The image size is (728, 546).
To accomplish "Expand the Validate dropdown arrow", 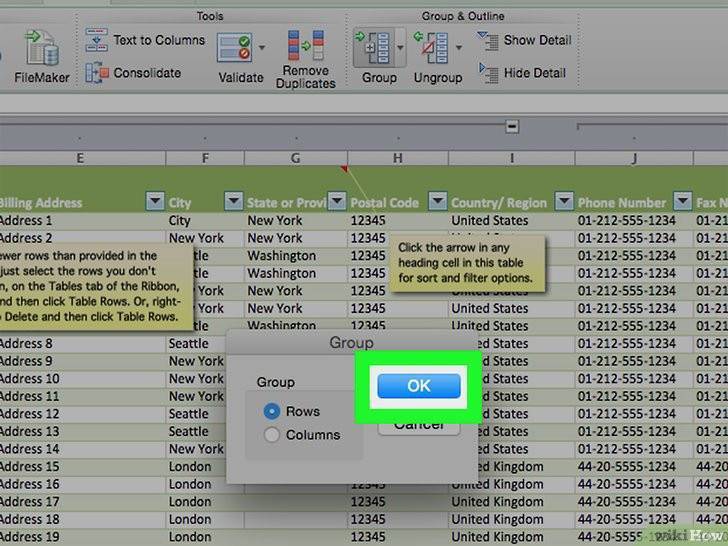I will (x=262, y=48).
